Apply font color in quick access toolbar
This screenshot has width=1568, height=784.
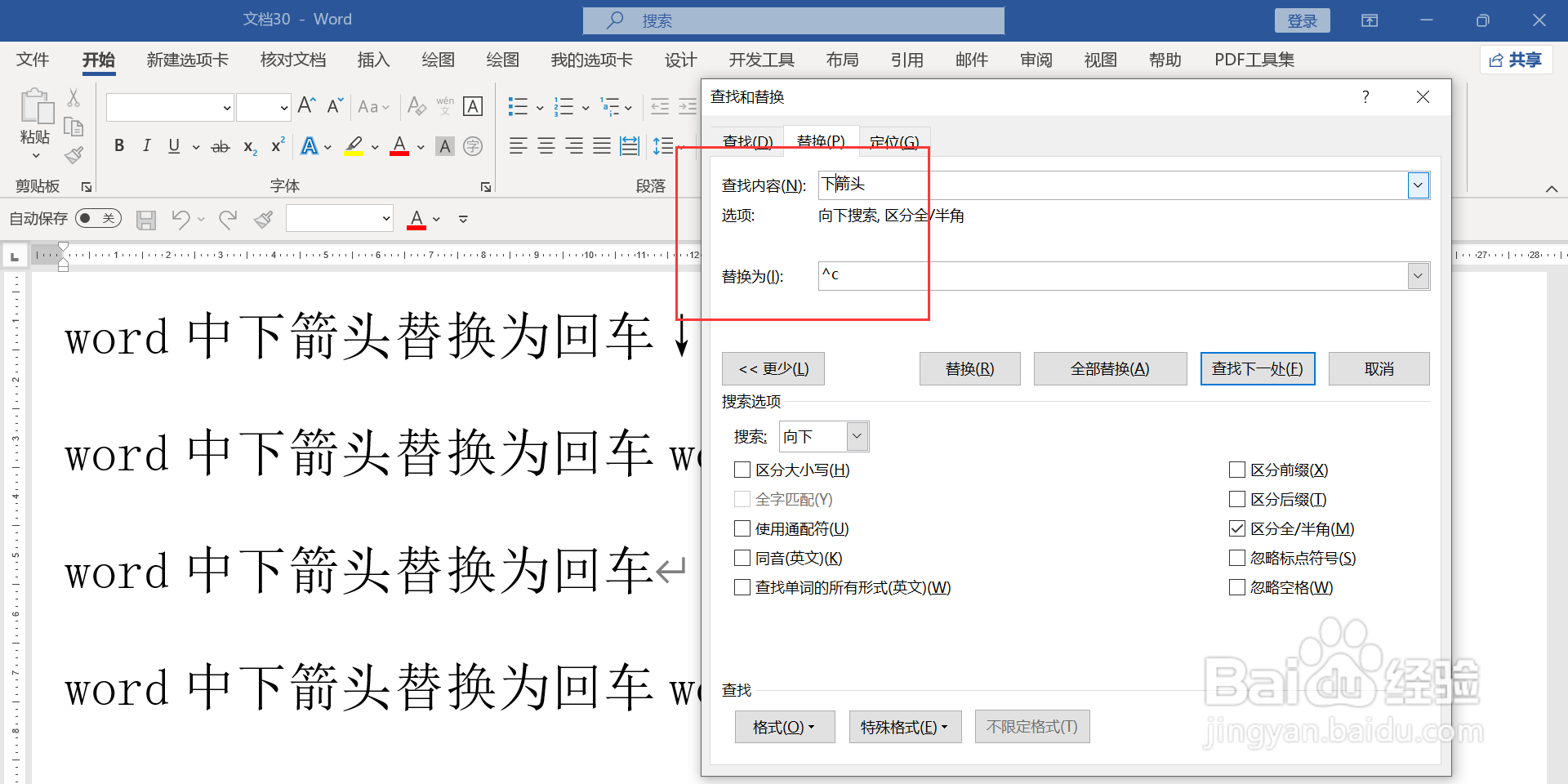416,219
